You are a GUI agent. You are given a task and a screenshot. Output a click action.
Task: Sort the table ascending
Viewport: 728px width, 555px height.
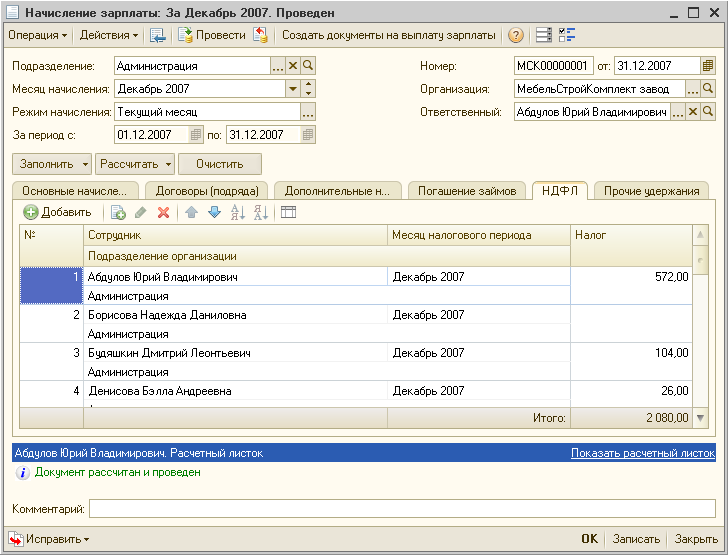(238, 213)
